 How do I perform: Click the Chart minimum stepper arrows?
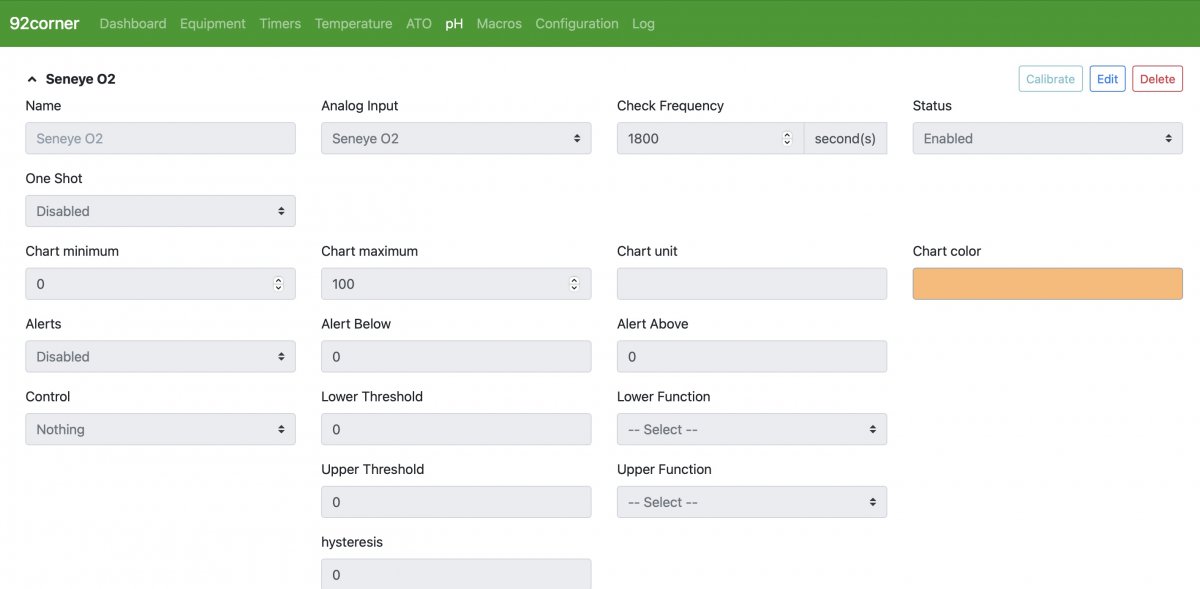point(278,284)
